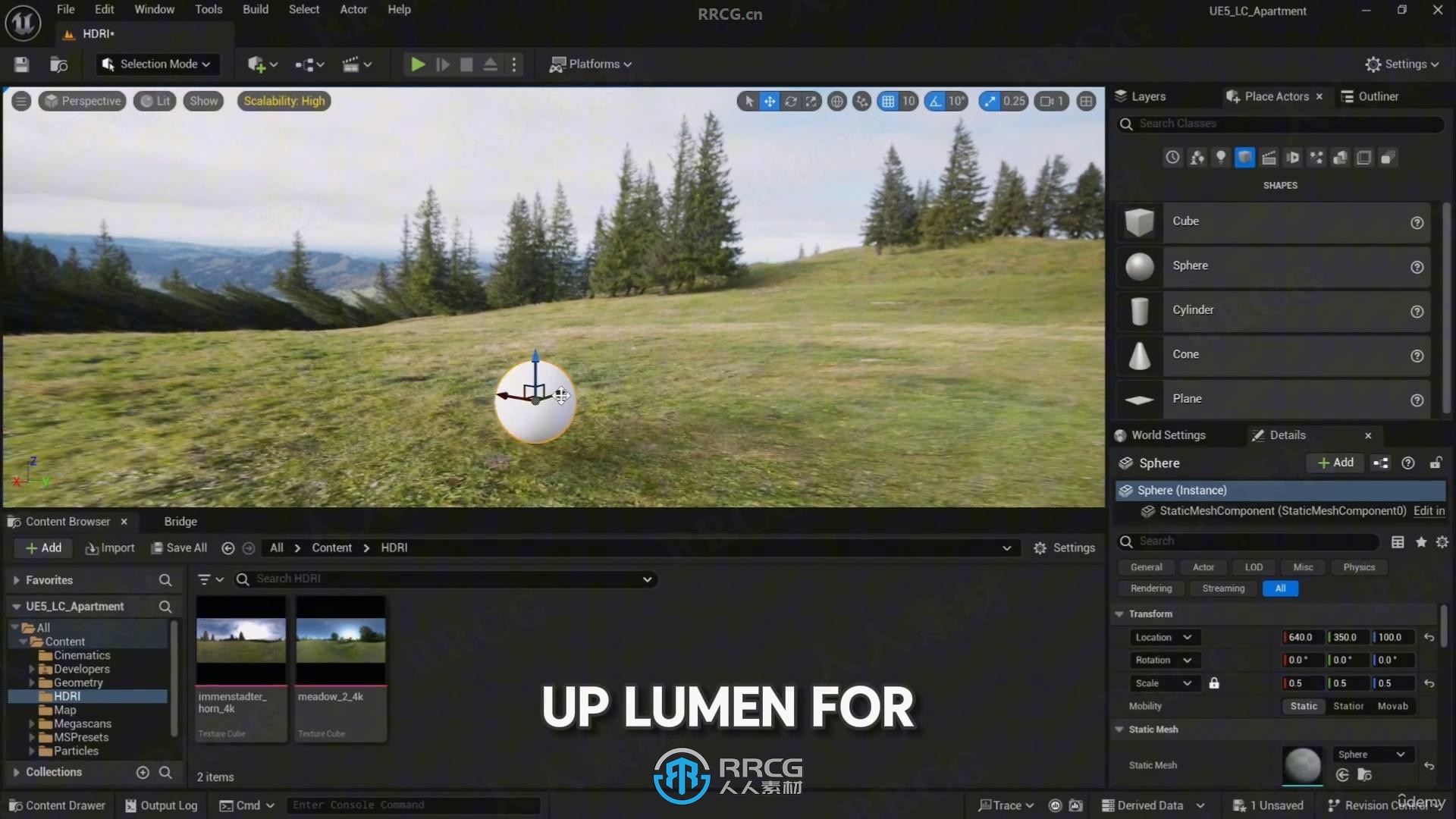
Task: Switch to the Bridge tab
Action: click(180, 522)
